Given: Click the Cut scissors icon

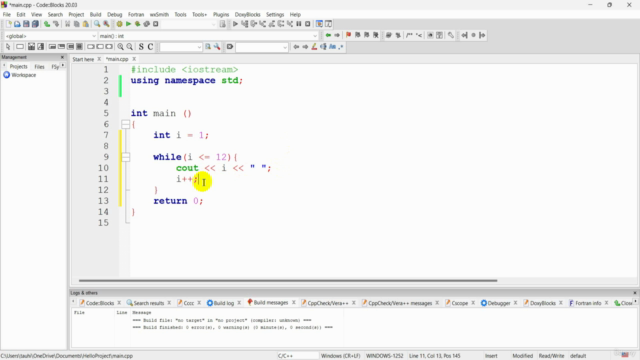Looking at the screenshot, I should click(67, 24).
